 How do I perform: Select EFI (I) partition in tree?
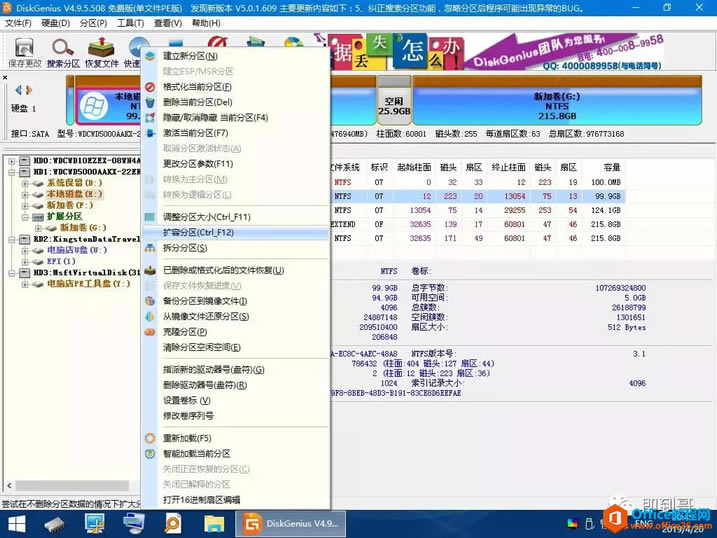click(61, 261)
